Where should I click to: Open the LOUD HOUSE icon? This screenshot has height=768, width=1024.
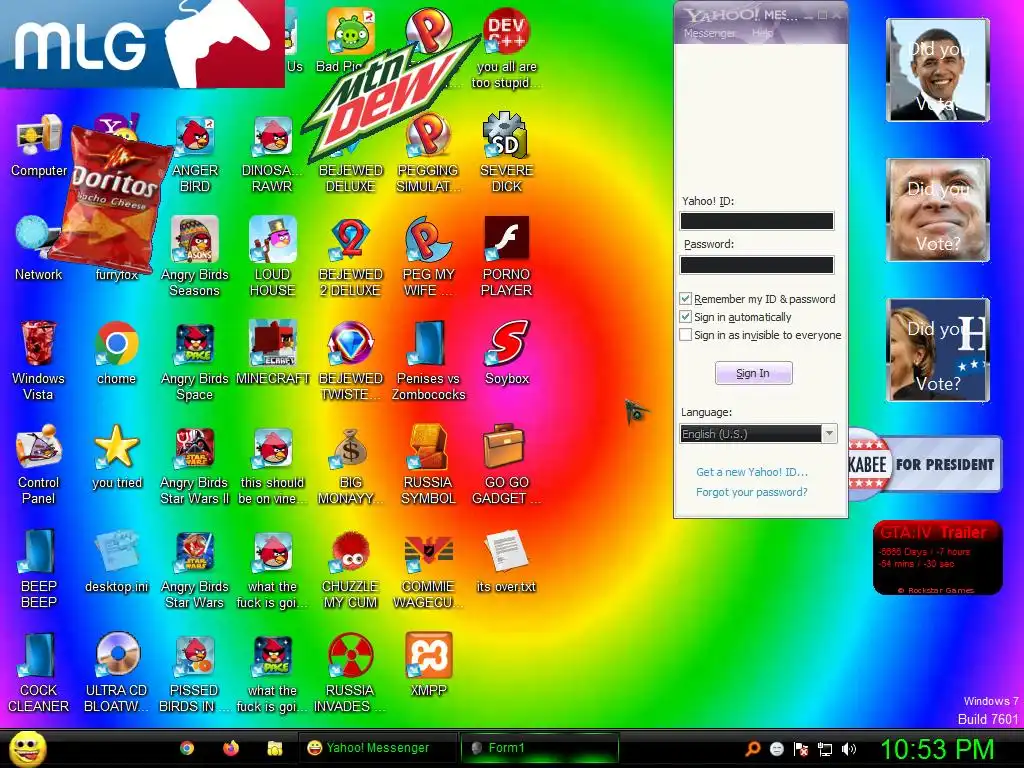coord(272,256)
